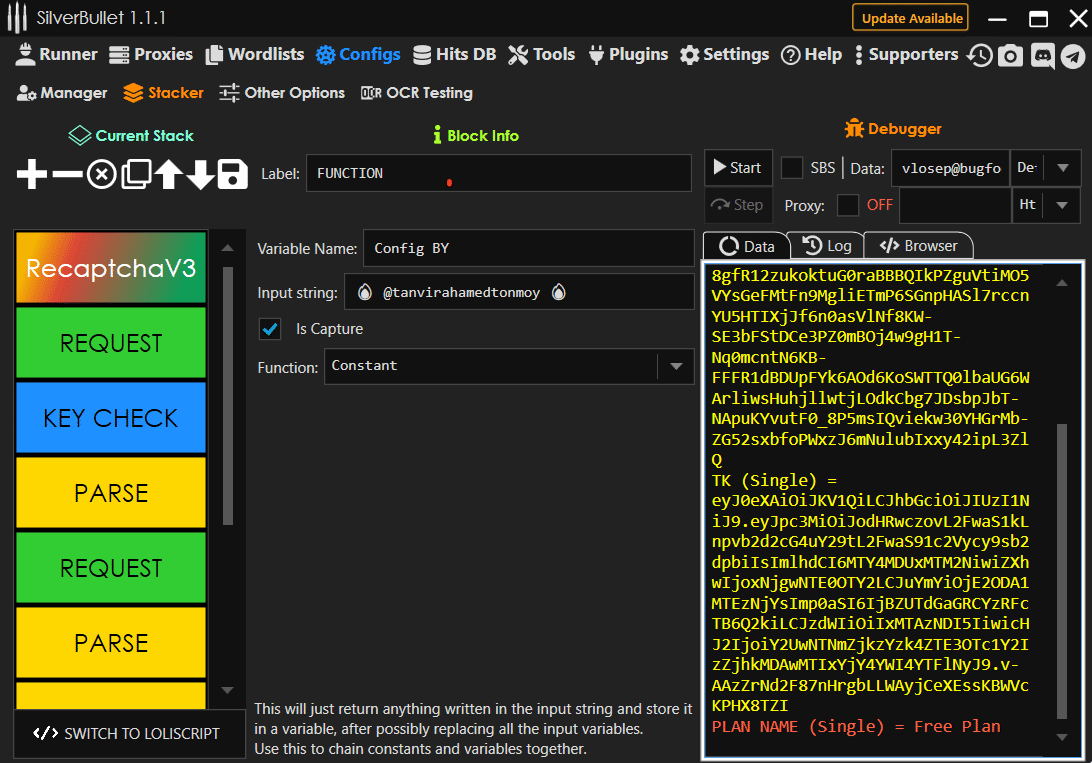Open the data type dropdown in Debugger
Viewport: 1092px width, 763px height.
pos(1062,168)
